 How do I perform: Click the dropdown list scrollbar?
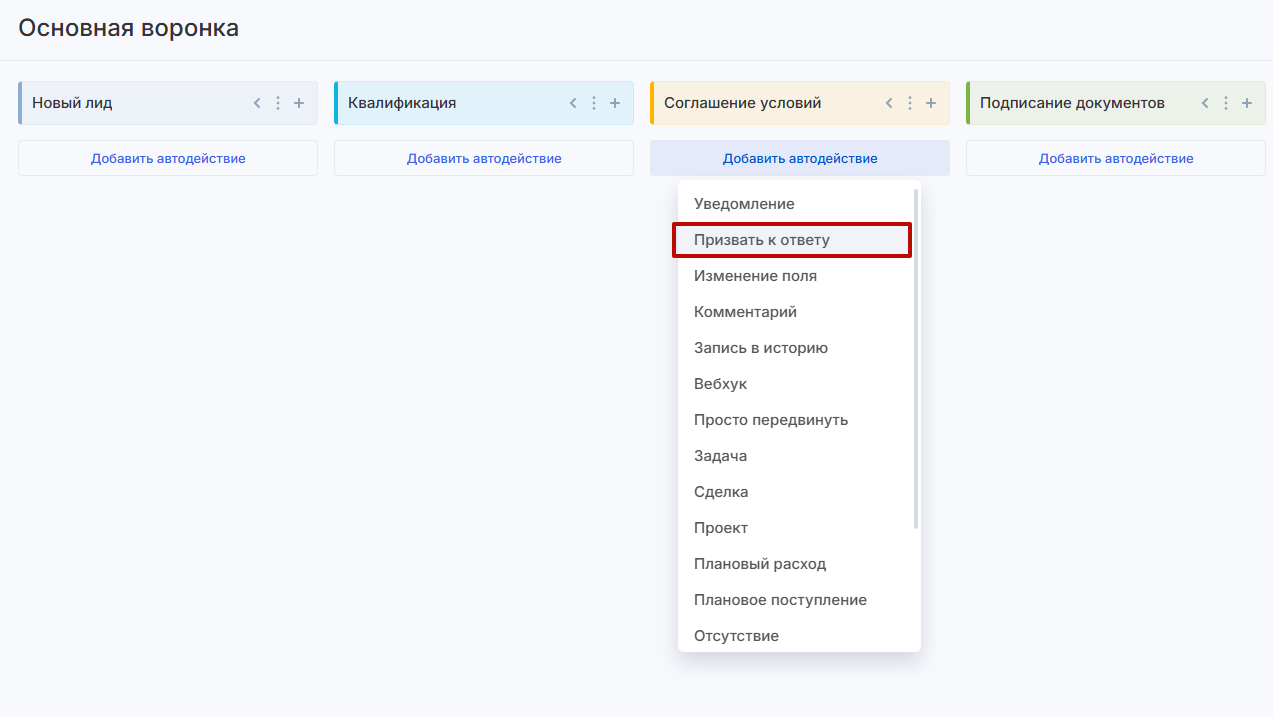coord(916,360)
